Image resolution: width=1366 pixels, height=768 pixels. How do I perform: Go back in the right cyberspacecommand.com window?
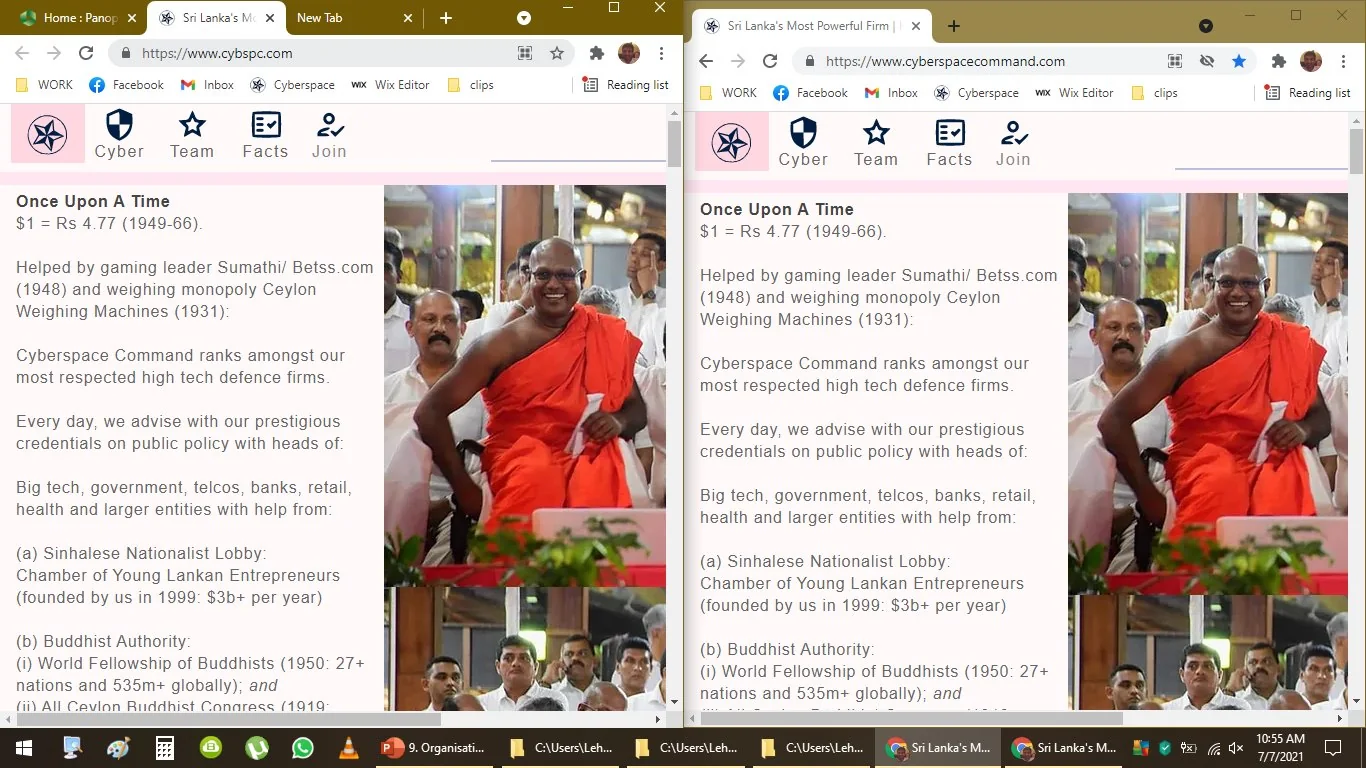pyautogui.click(x=706, y=61)
